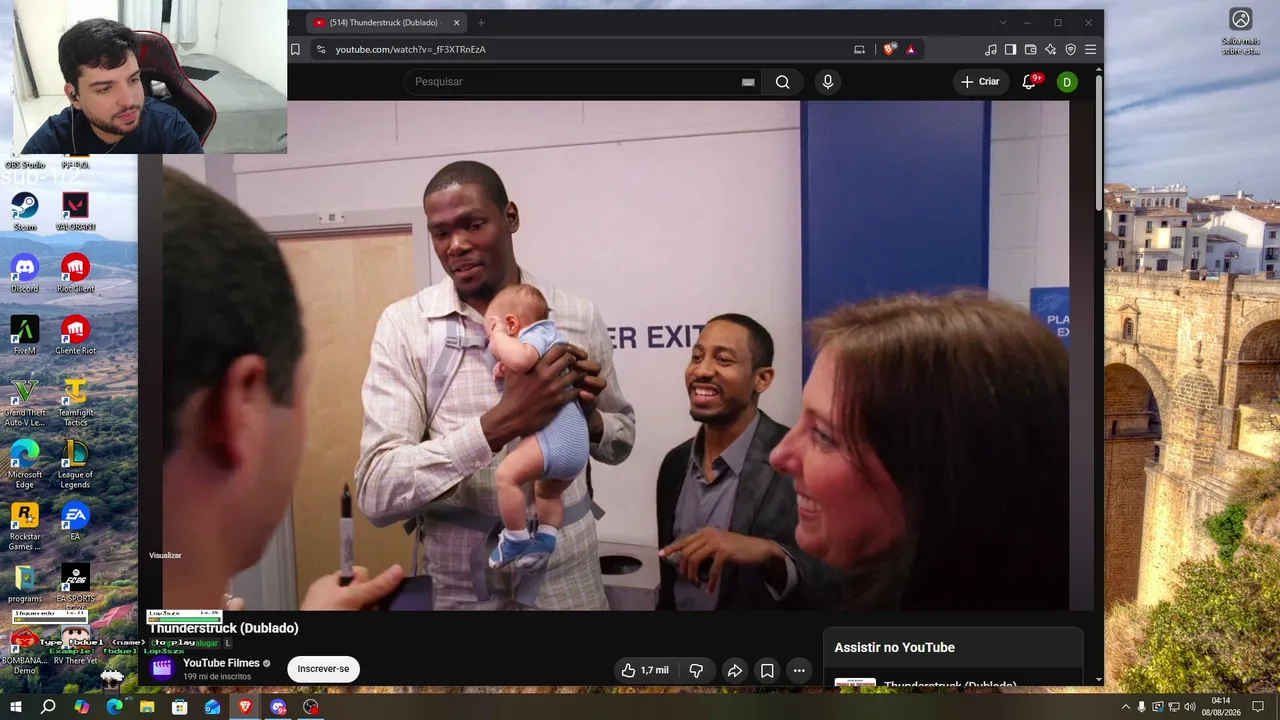
Task: Share the Thunderstruck video
Action: click(x=734, y=670)
